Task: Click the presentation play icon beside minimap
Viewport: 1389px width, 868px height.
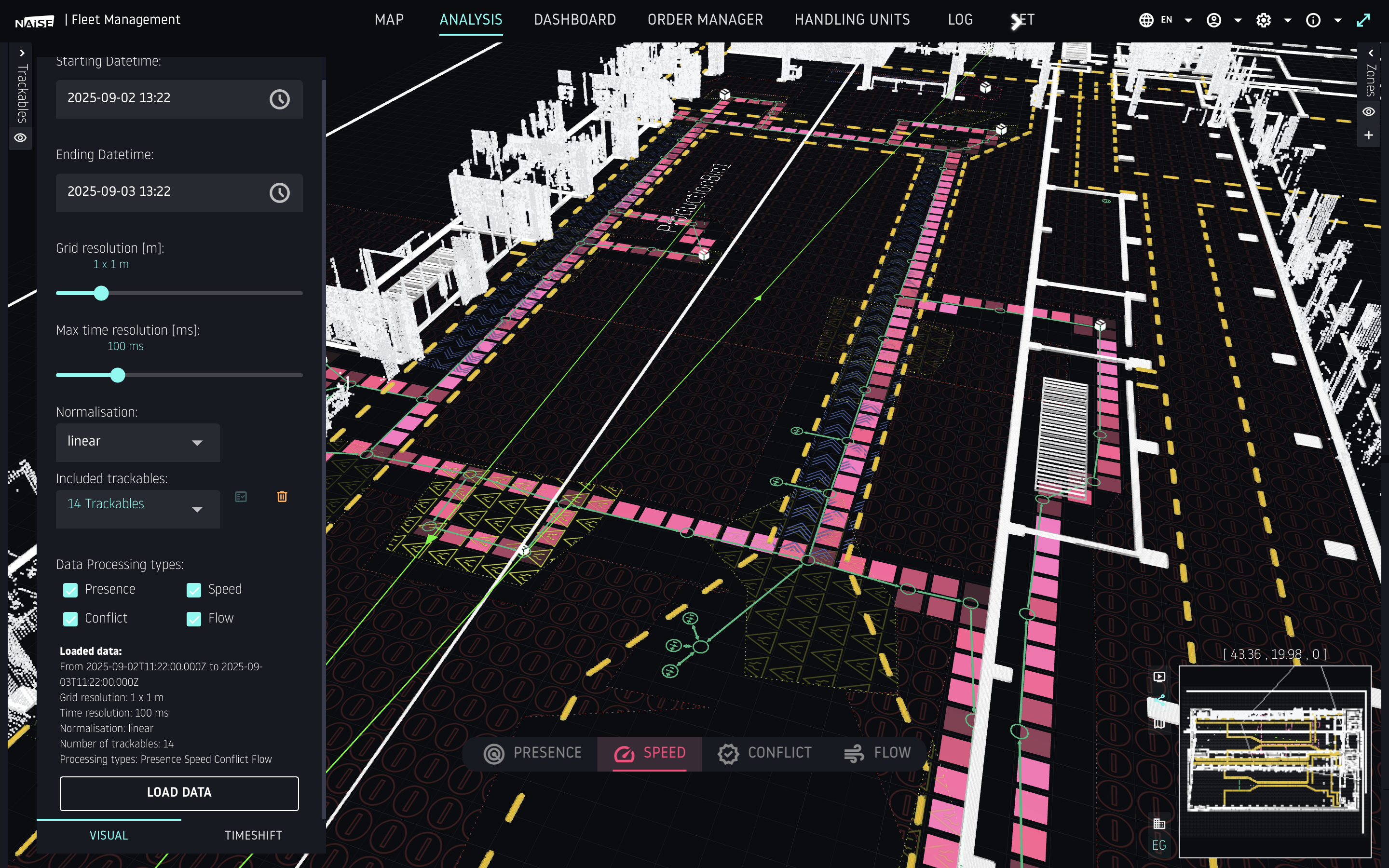Action: click(x=1159, y=676)
